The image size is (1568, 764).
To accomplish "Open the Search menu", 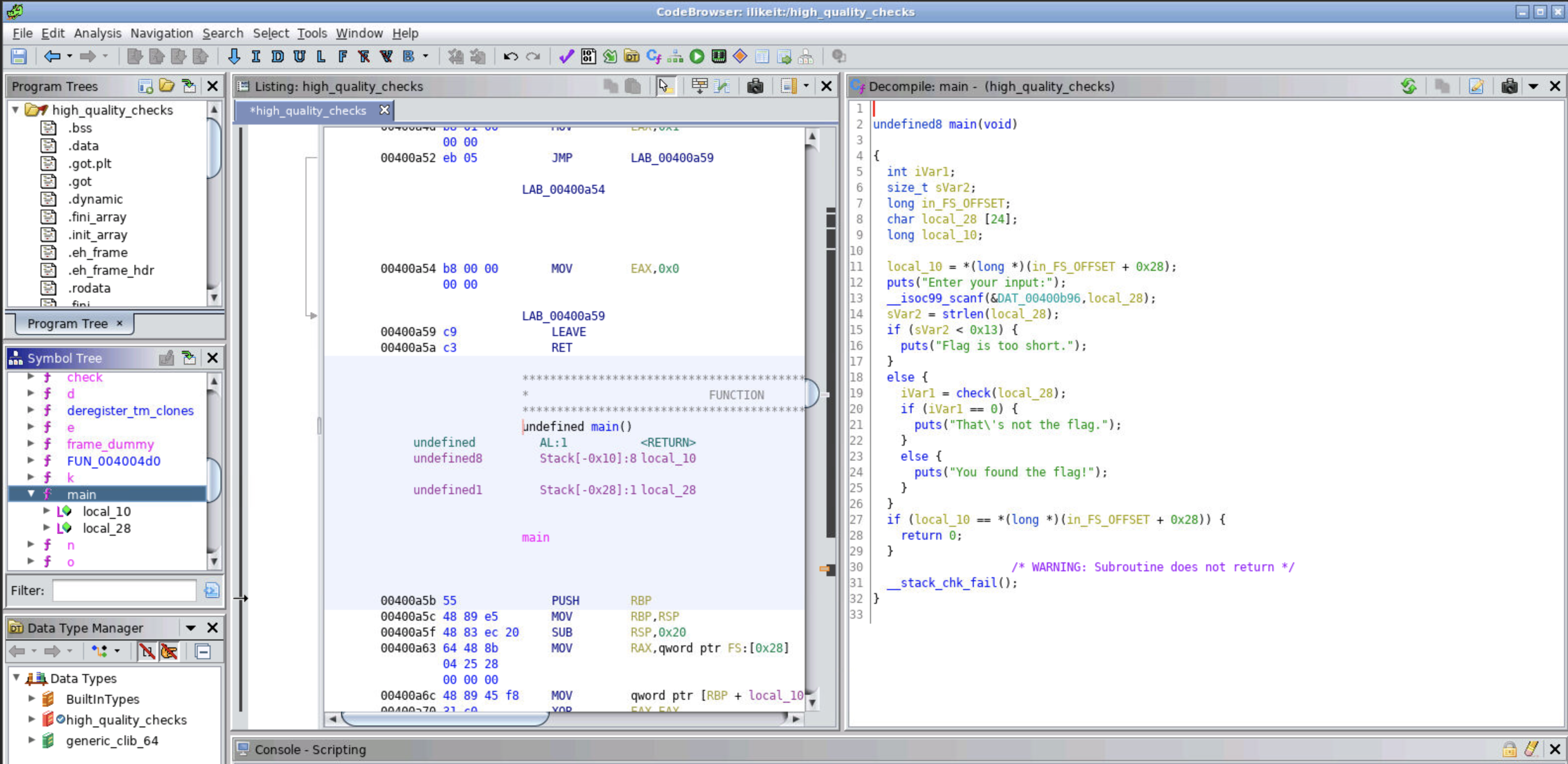I will coord(223,33).
